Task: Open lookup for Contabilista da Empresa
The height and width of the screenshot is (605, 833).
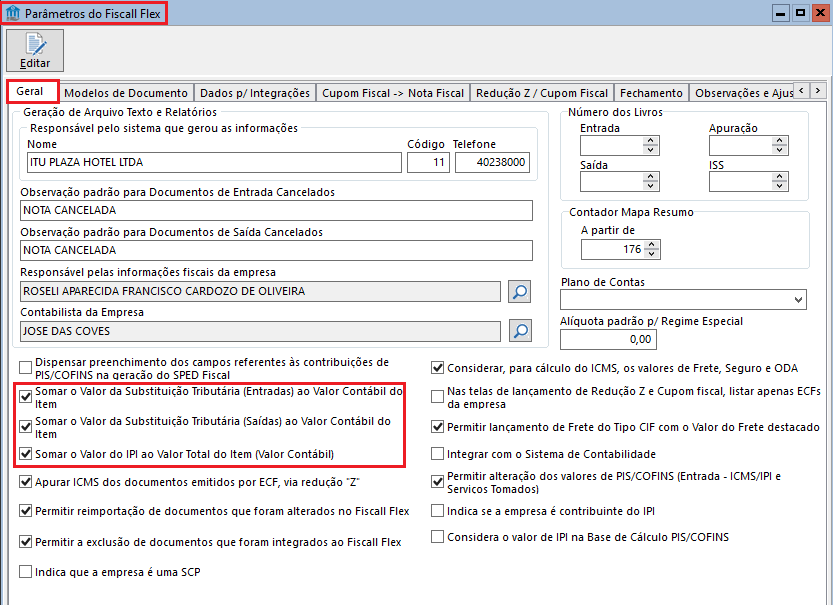Action: (520, 331)
